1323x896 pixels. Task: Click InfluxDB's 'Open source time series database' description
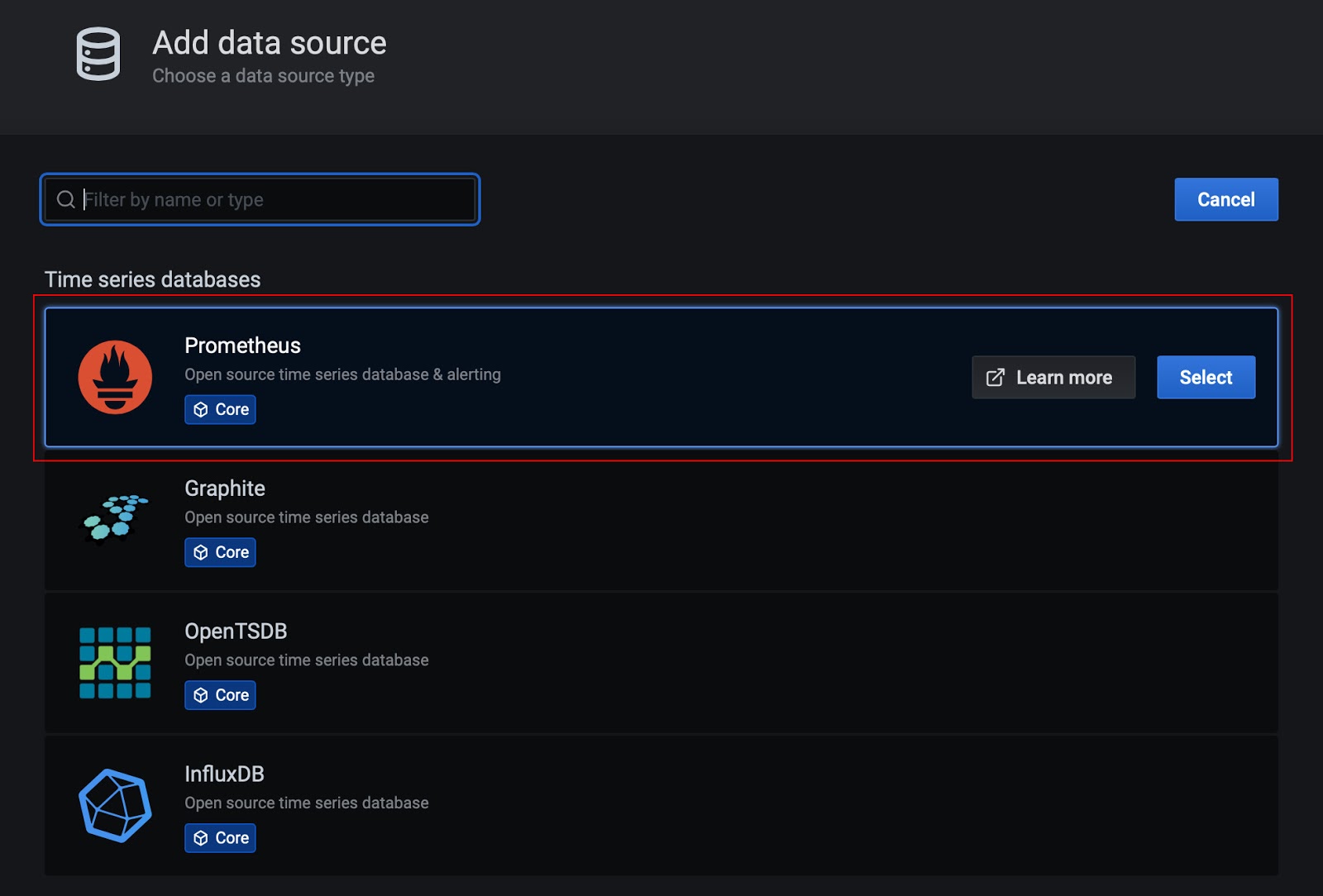click(x=306, y=803)
